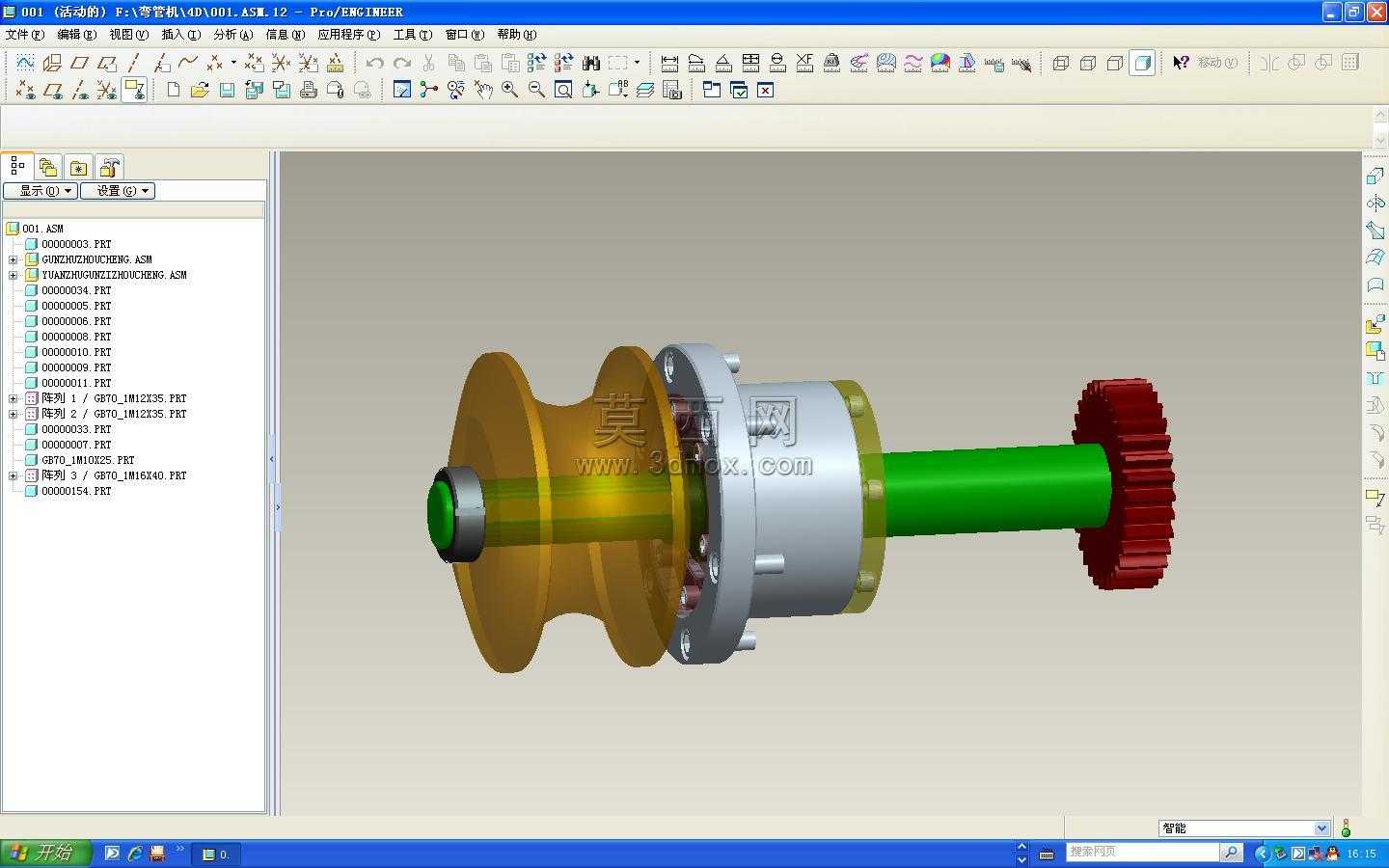The height and width of the screenshot is (868, 1389).
Task: Click the sketched curve tool icon
Action: (25, 63)
